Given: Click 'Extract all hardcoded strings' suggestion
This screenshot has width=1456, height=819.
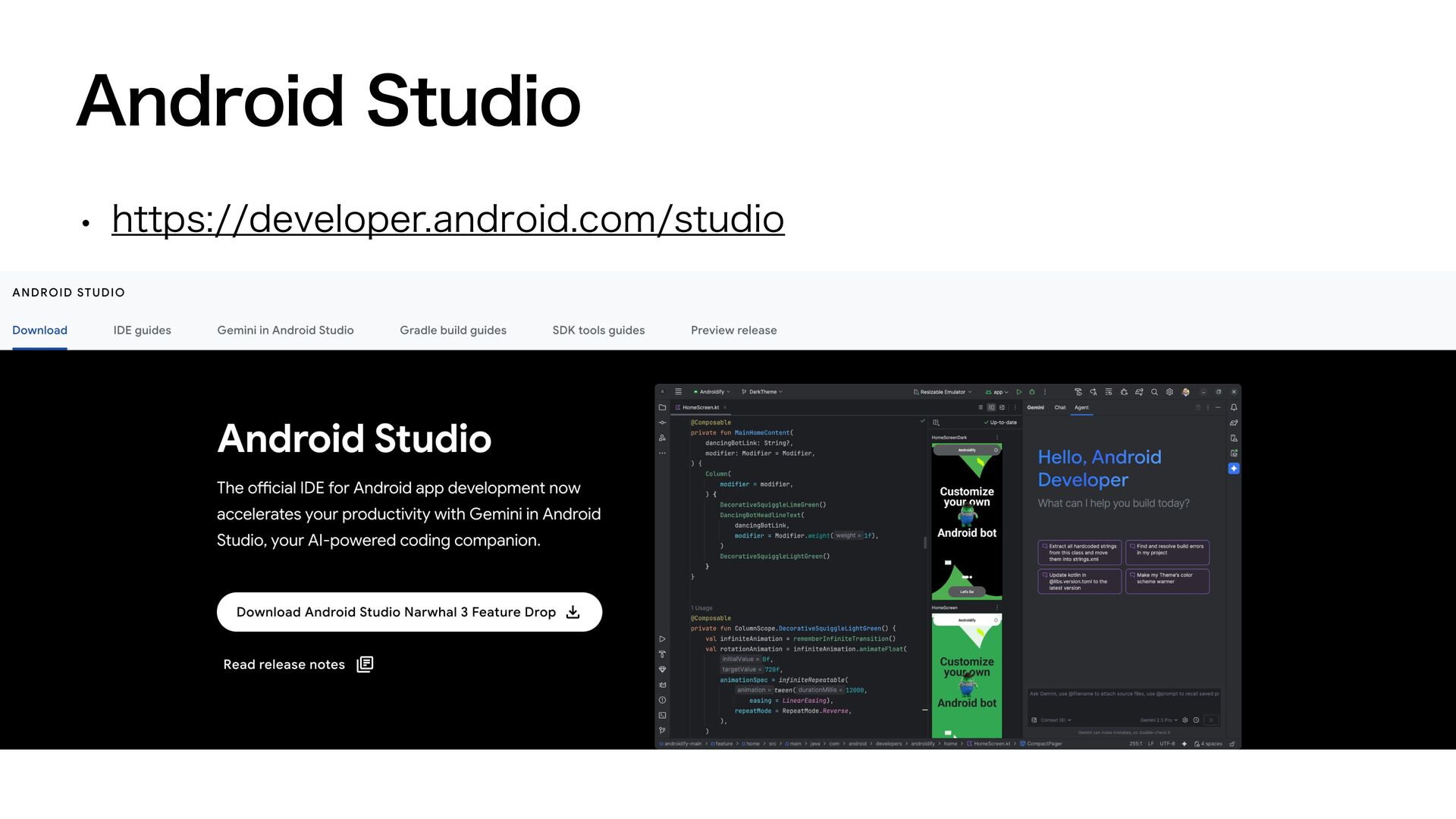Looking at the screenshot, I should (1080, 552).
